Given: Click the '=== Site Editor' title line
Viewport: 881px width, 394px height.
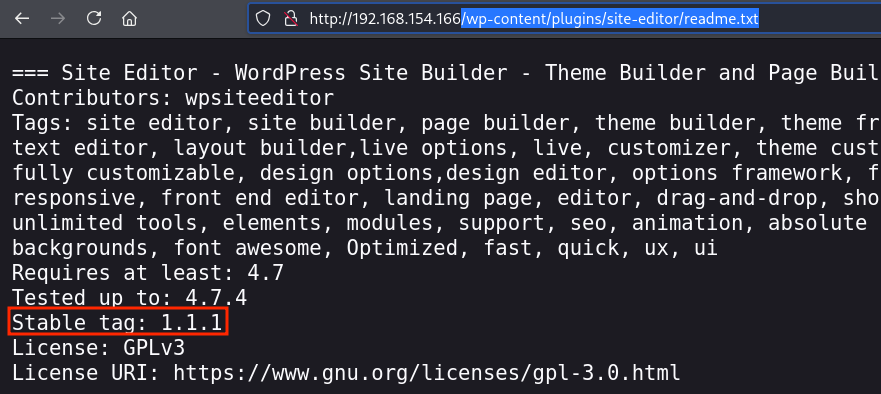Looking at the screenshot, I should 446,73.
